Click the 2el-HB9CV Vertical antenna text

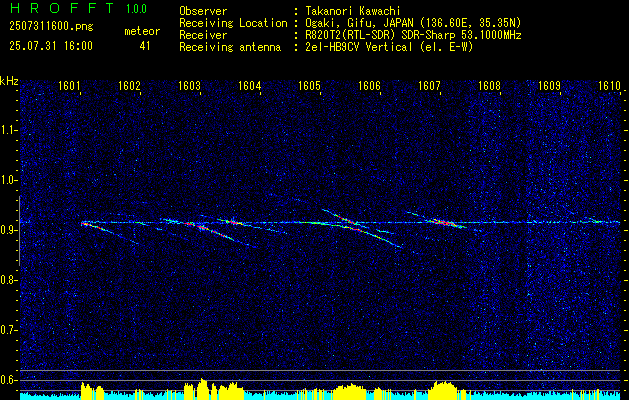point(389,47)
